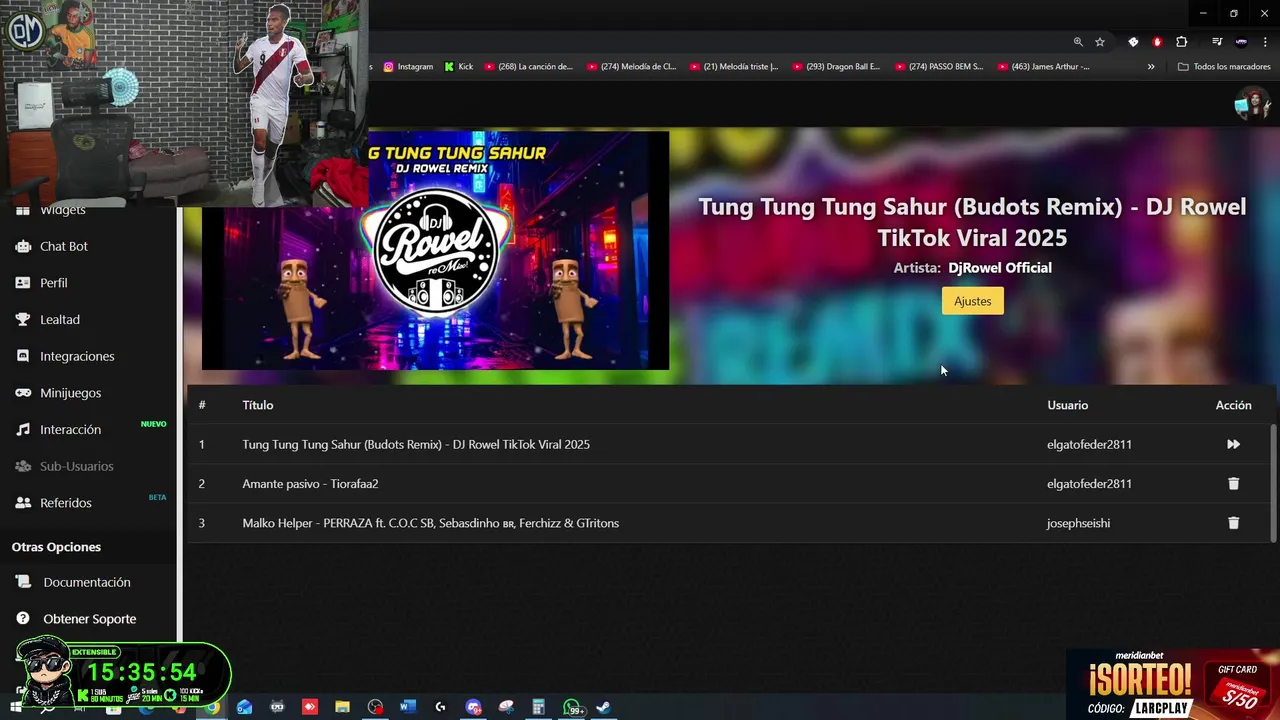This screenshot has height=720, width=1280.
Task: Click the 'Otras Opciones' sidebar heading
Action: pos(56,547)
